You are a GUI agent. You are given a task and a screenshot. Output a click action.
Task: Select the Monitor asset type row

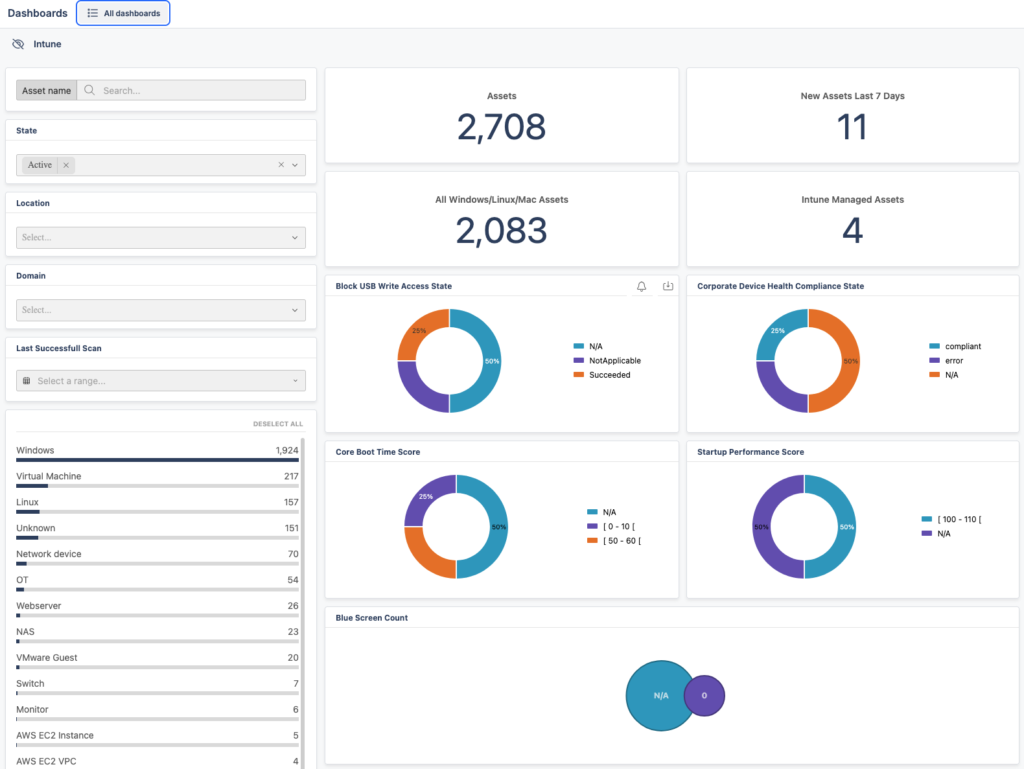[x=157, y=713]
